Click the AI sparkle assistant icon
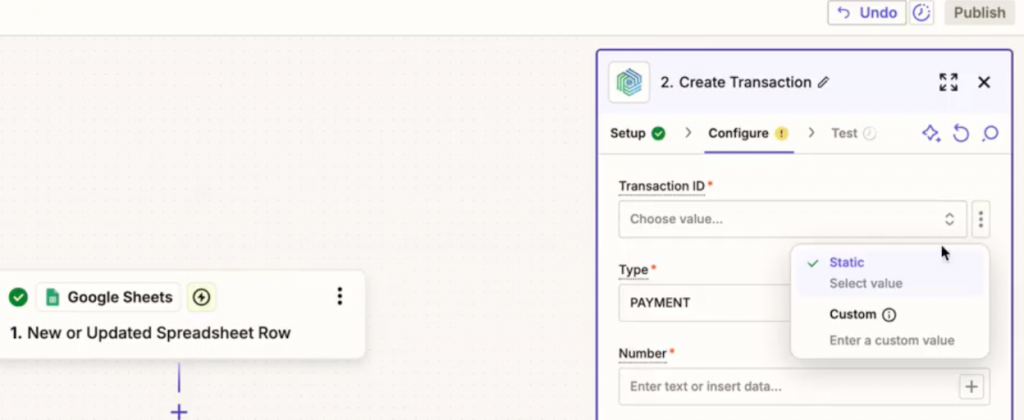Viewport: 1024px width, 420px height. (931, 134)
